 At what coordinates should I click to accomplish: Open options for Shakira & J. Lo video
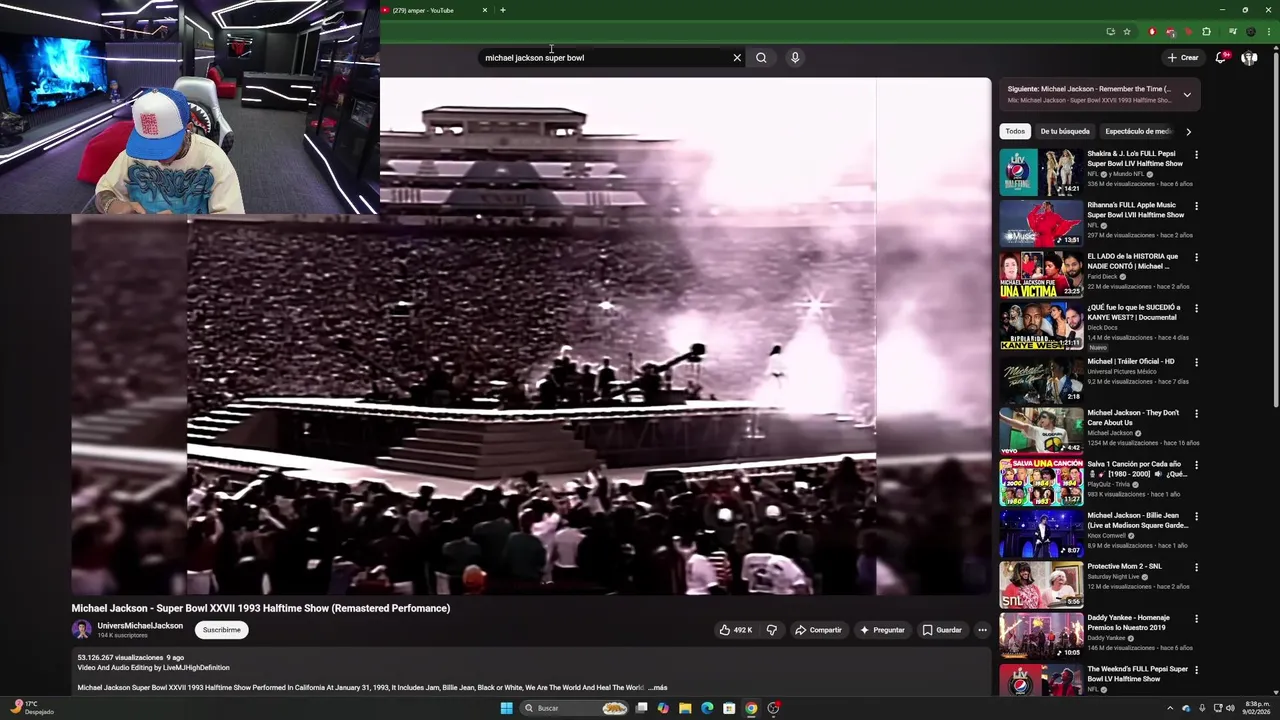tap(1196, 155)
